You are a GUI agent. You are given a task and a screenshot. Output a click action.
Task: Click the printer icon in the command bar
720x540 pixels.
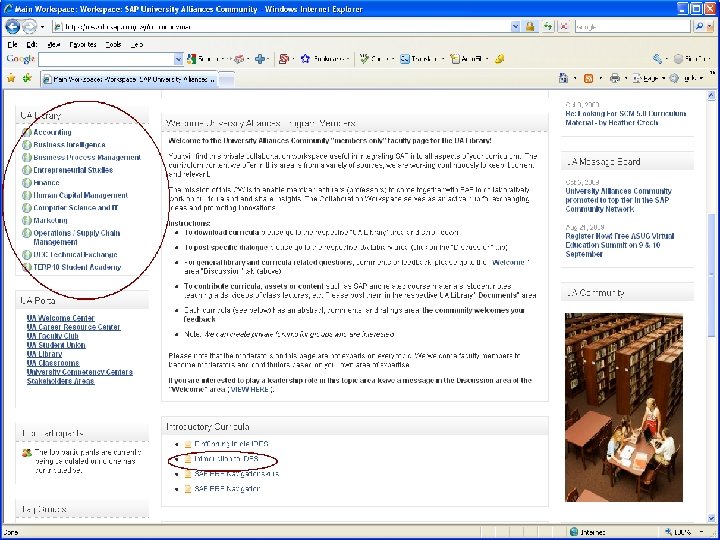(x=615, y=79)
